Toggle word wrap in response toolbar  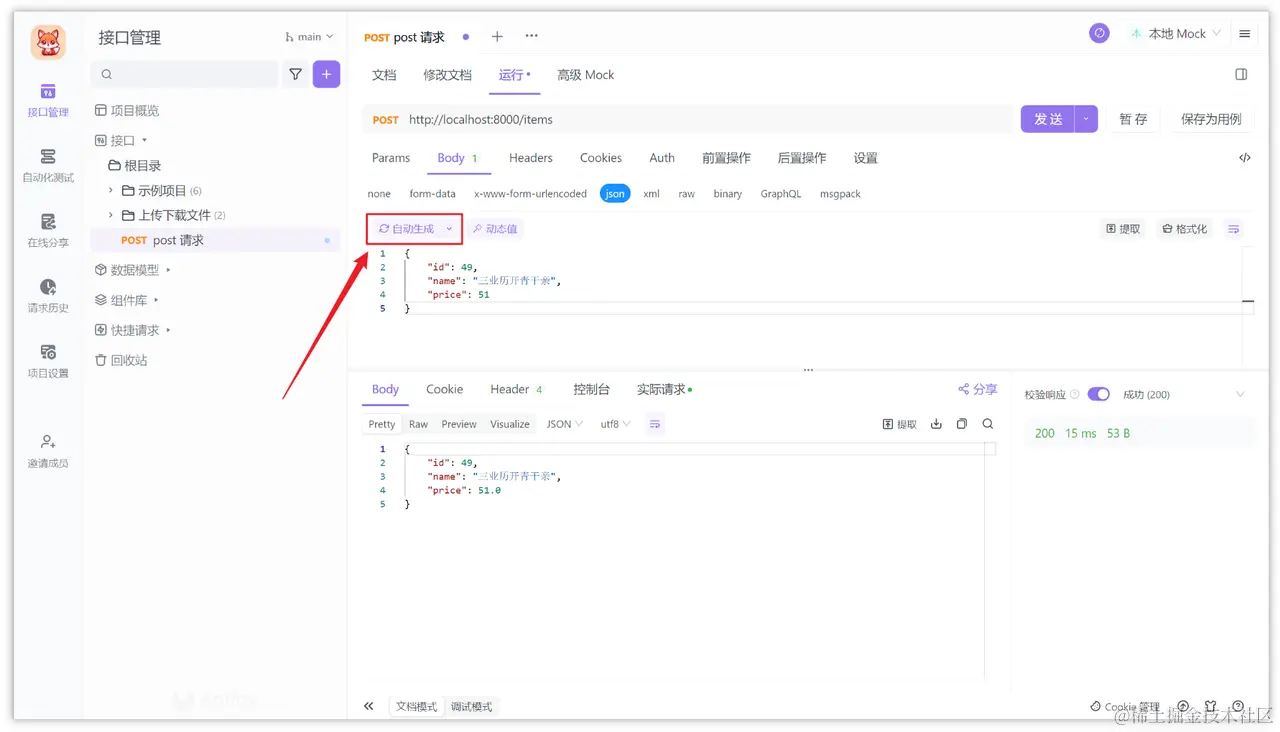[x=655, y=424]
